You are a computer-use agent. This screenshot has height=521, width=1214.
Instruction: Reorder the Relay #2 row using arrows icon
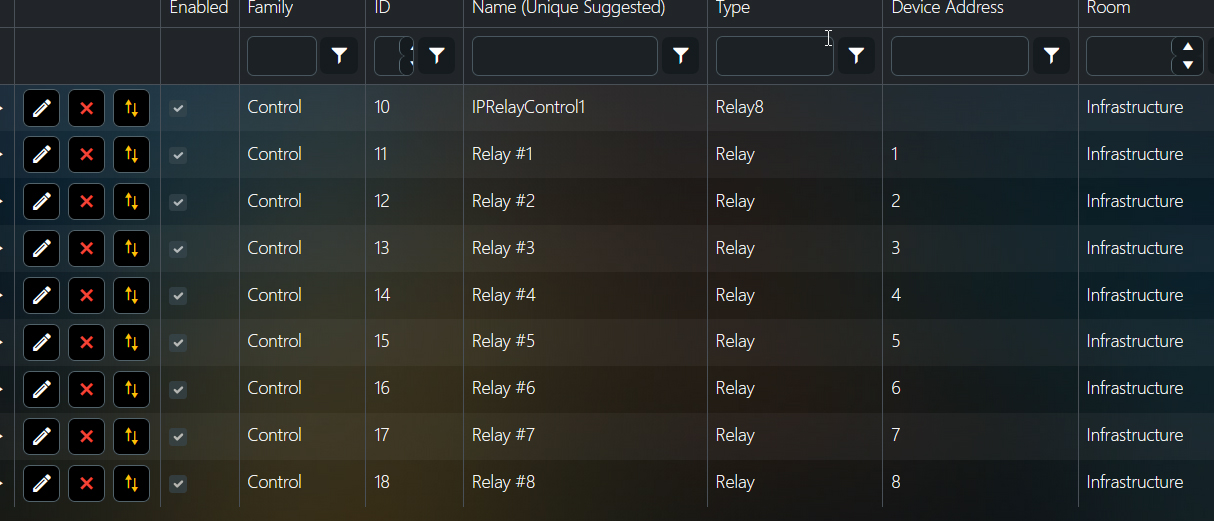(x=131, y=201)
